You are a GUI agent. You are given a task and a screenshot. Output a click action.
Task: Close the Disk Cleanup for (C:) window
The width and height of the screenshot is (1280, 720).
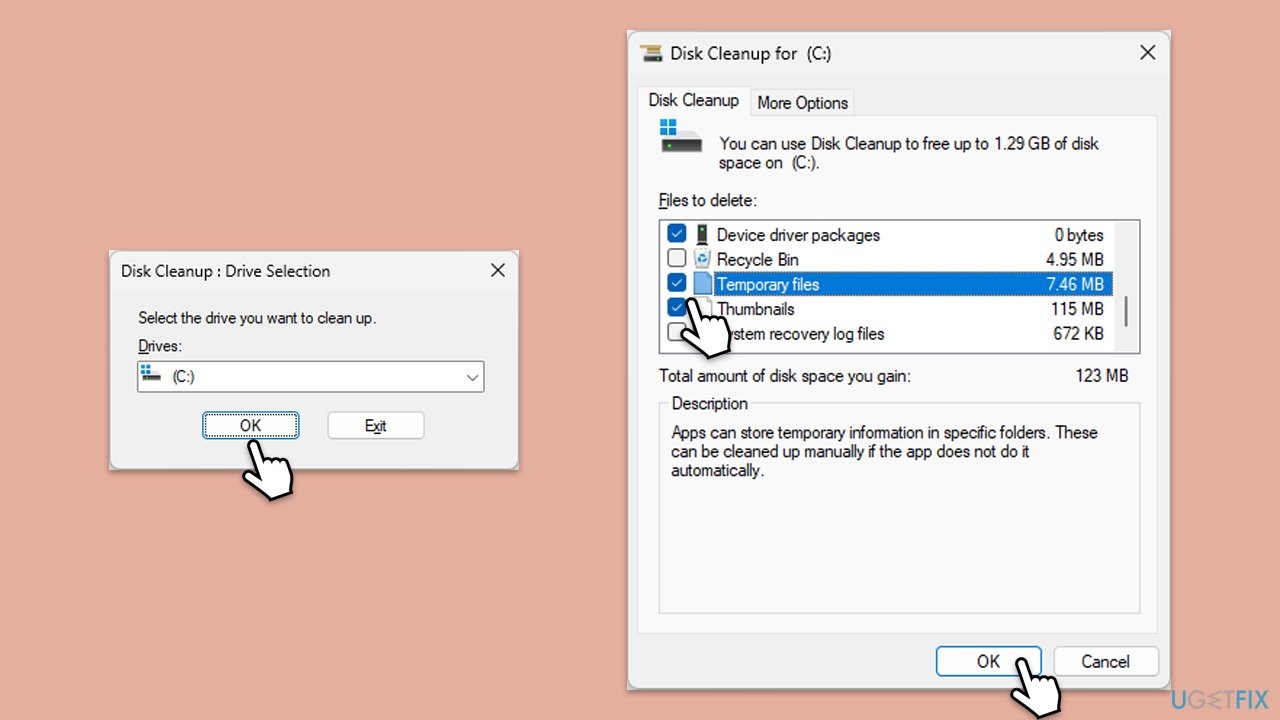1148,53
